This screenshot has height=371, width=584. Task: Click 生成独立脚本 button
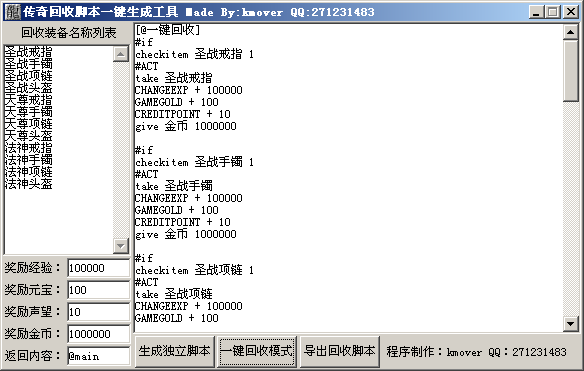click(x=174, y=351)
